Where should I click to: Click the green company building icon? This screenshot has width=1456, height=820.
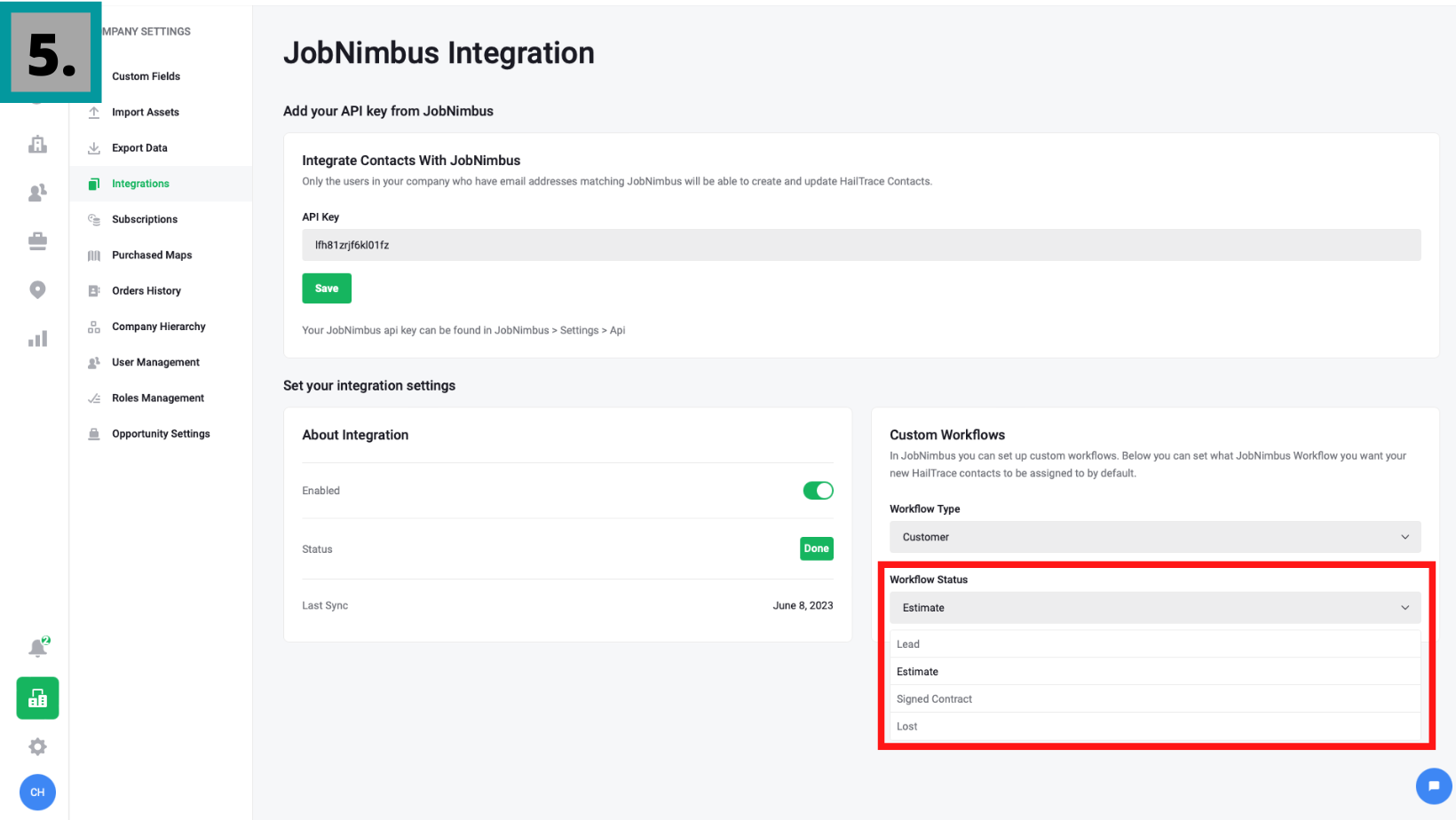click(37, 698)
